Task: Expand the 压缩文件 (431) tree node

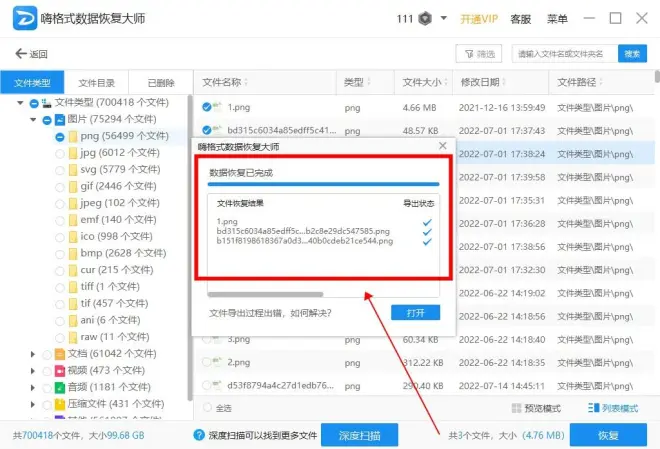Action: (33, 404)
